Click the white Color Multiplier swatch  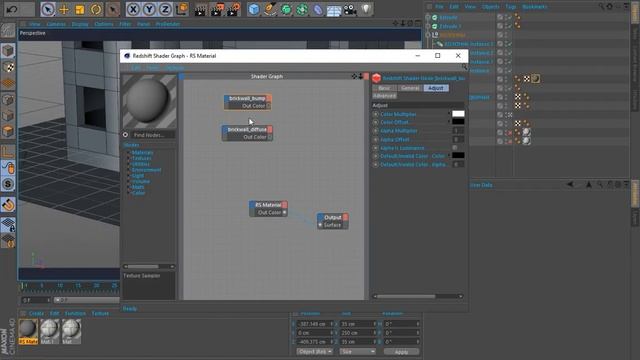[458, 114]
